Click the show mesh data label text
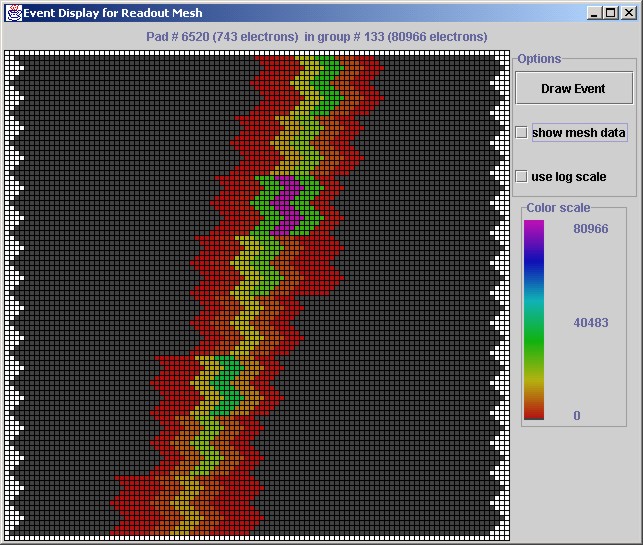This screenshot has width=643, height=545. [579, 132]
